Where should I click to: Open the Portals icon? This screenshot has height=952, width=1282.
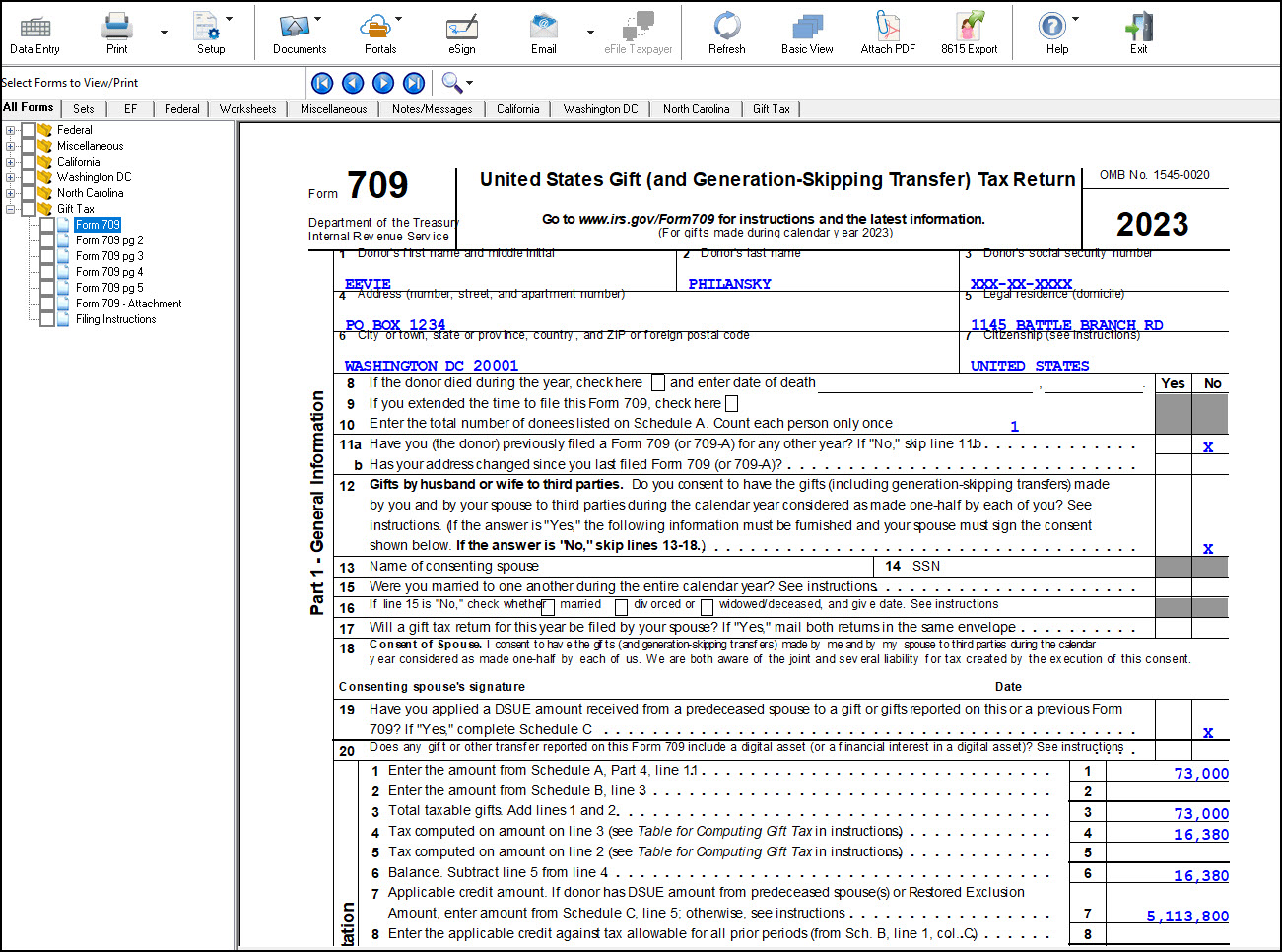(x=380, y=34)
